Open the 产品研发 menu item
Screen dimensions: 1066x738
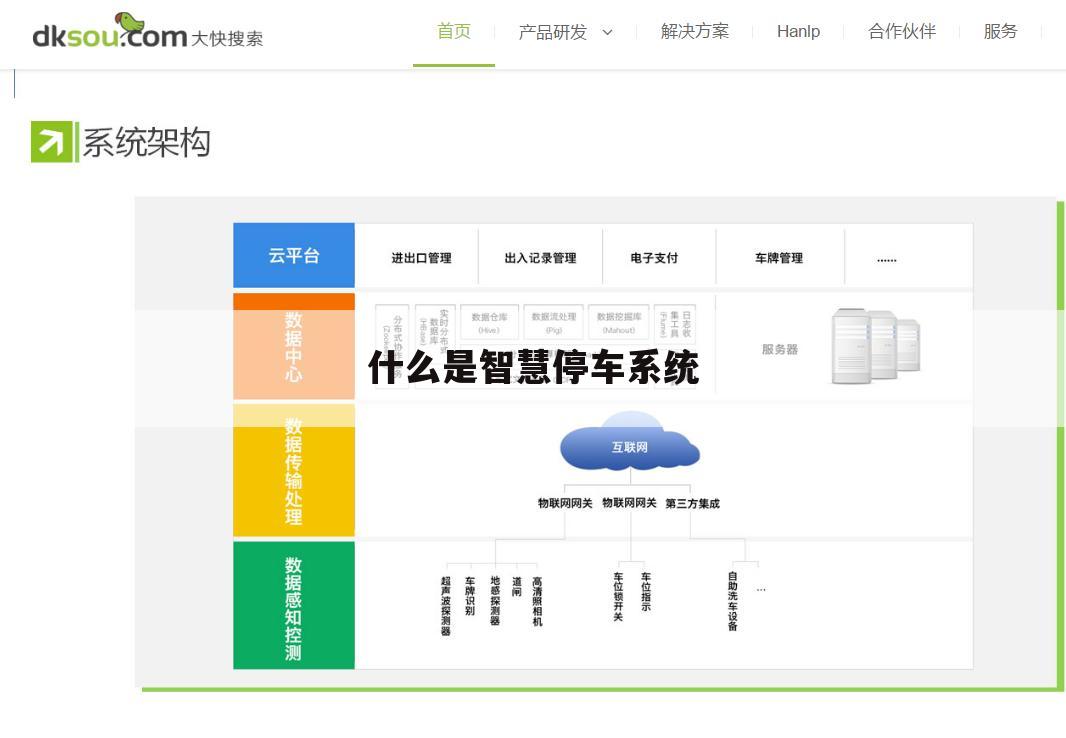552,32
